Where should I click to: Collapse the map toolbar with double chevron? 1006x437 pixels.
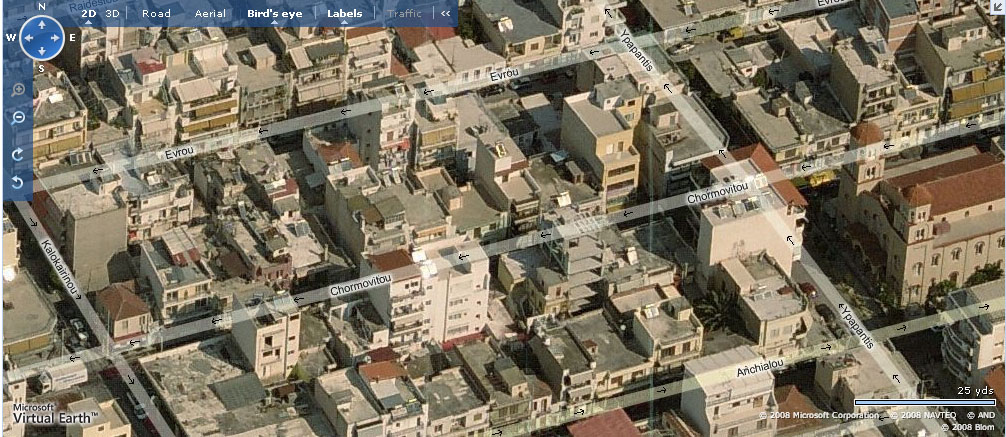click(x=445, y=14)
